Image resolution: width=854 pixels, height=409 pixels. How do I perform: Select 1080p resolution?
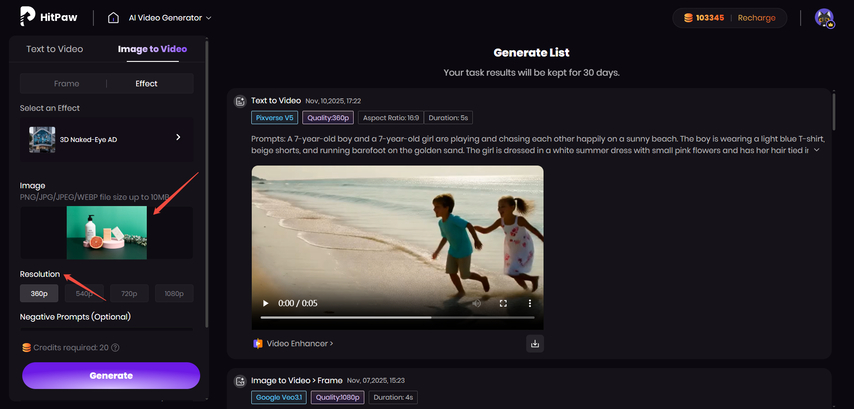coord(173,294)
